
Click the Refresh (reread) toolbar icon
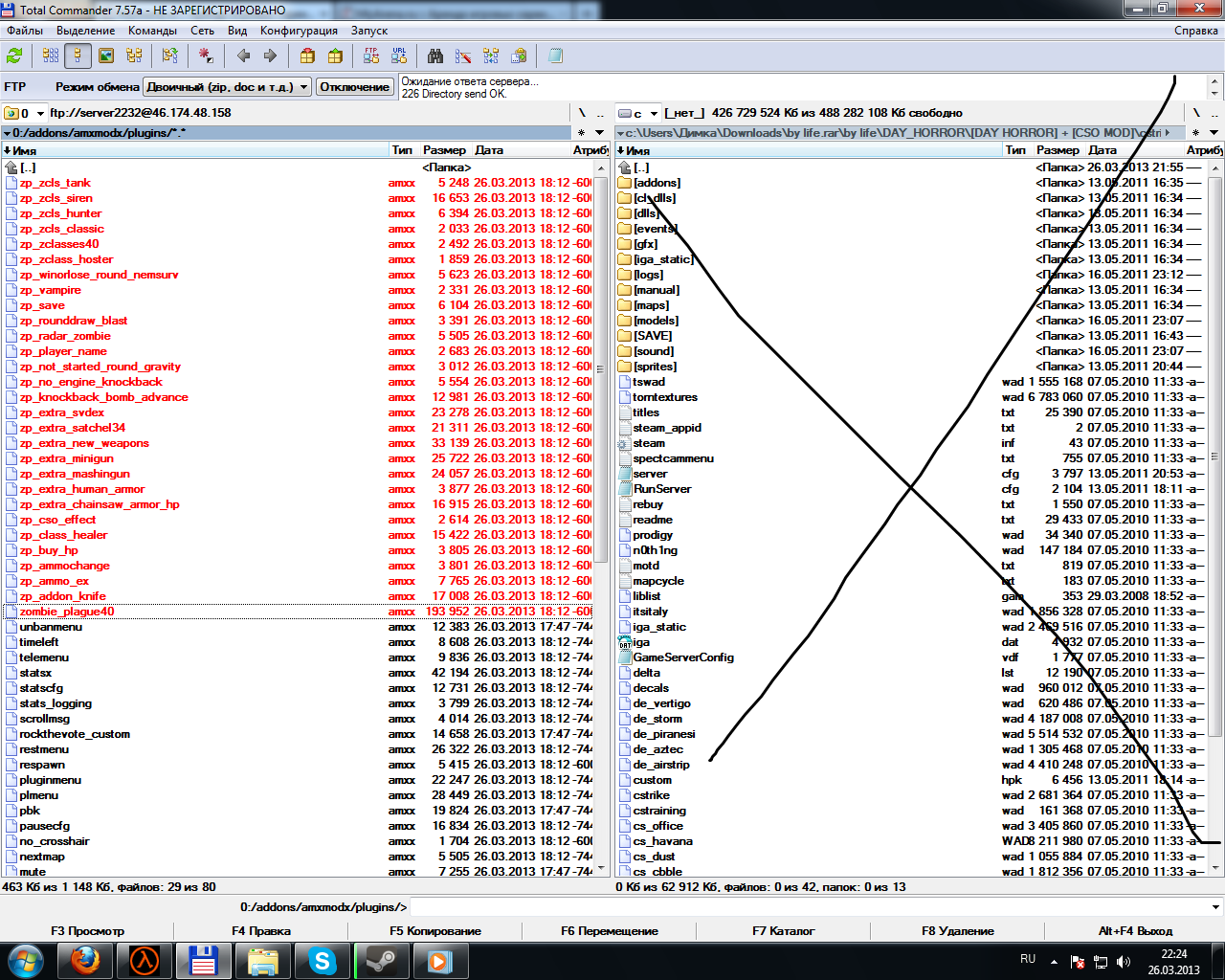tap(14, 56)
